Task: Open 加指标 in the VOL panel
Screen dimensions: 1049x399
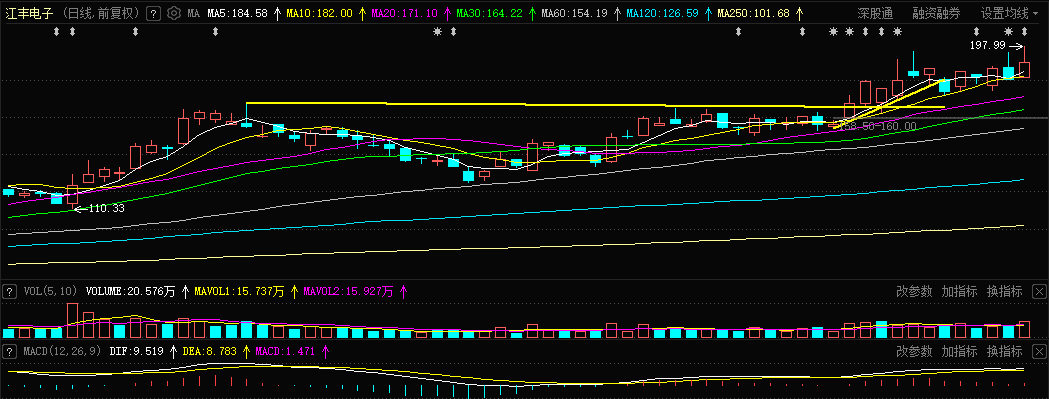Action: pos(959,291)
